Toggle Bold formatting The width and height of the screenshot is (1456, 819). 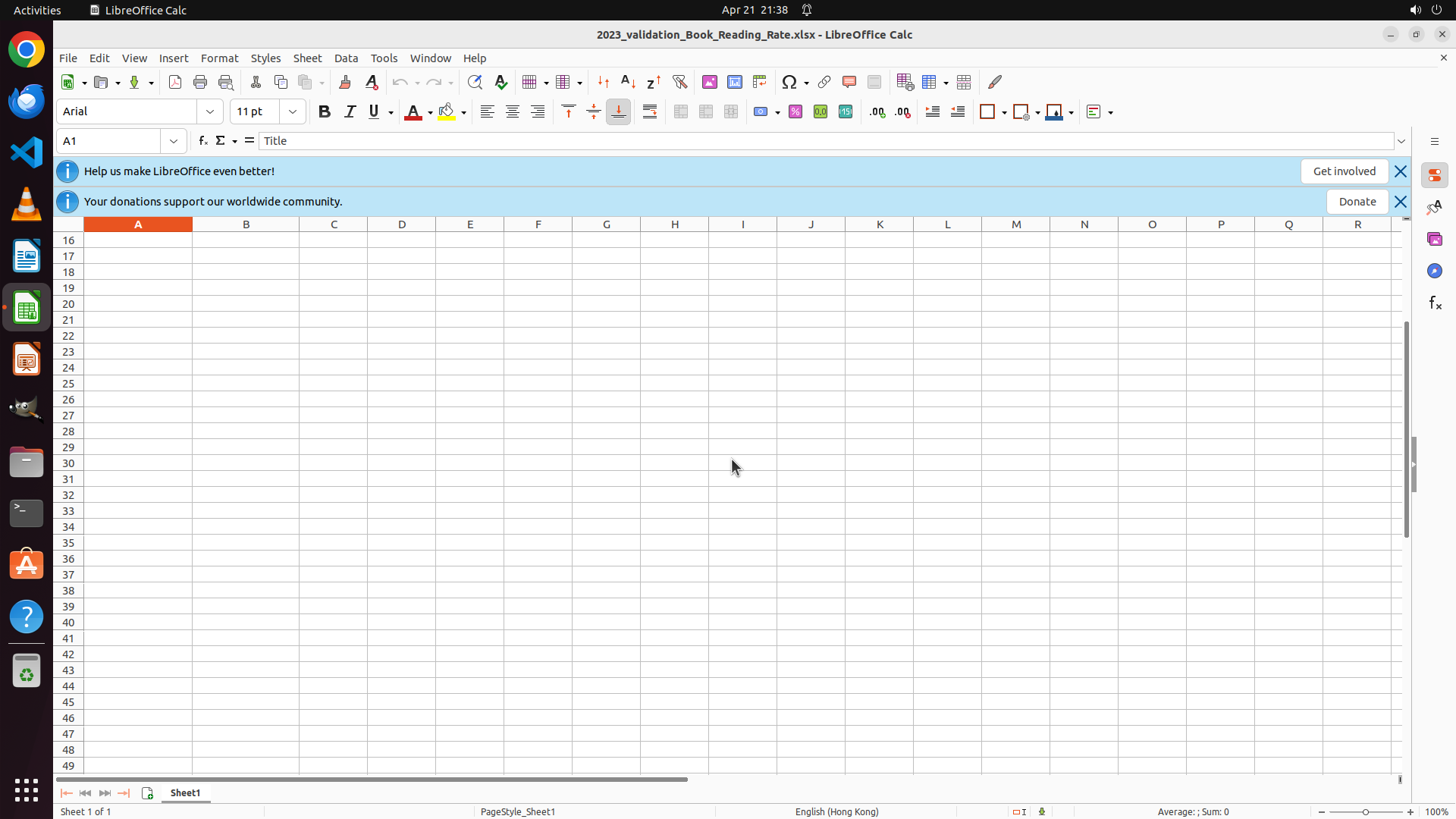(x=325, y=111)
